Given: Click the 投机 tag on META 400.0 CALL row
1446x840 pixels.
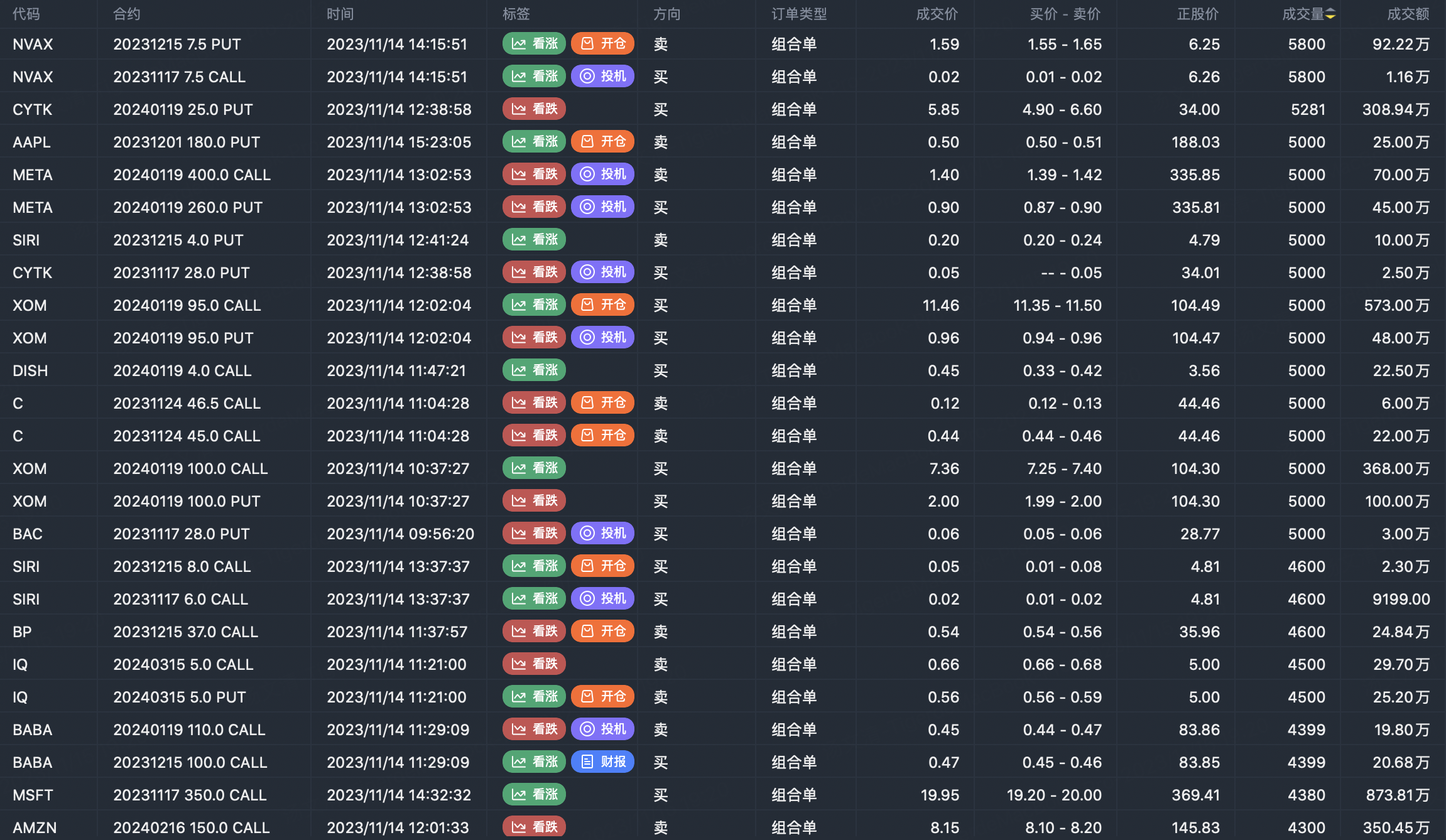Looking at the screenshot, I should (603, 174).
